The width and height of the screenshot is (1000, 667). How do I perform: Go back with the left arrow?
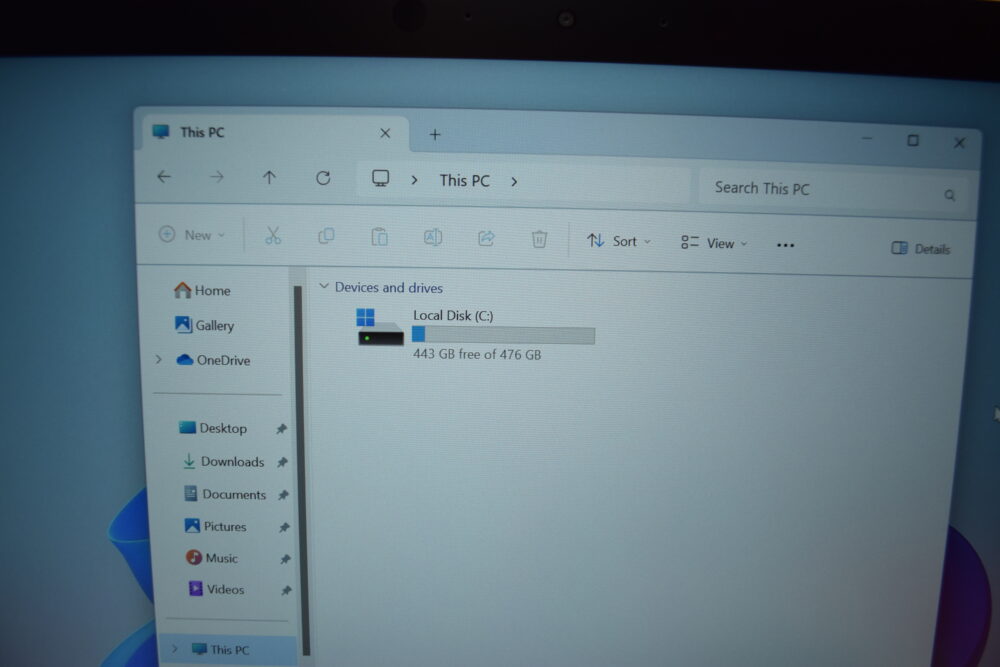tap(164, 177)
